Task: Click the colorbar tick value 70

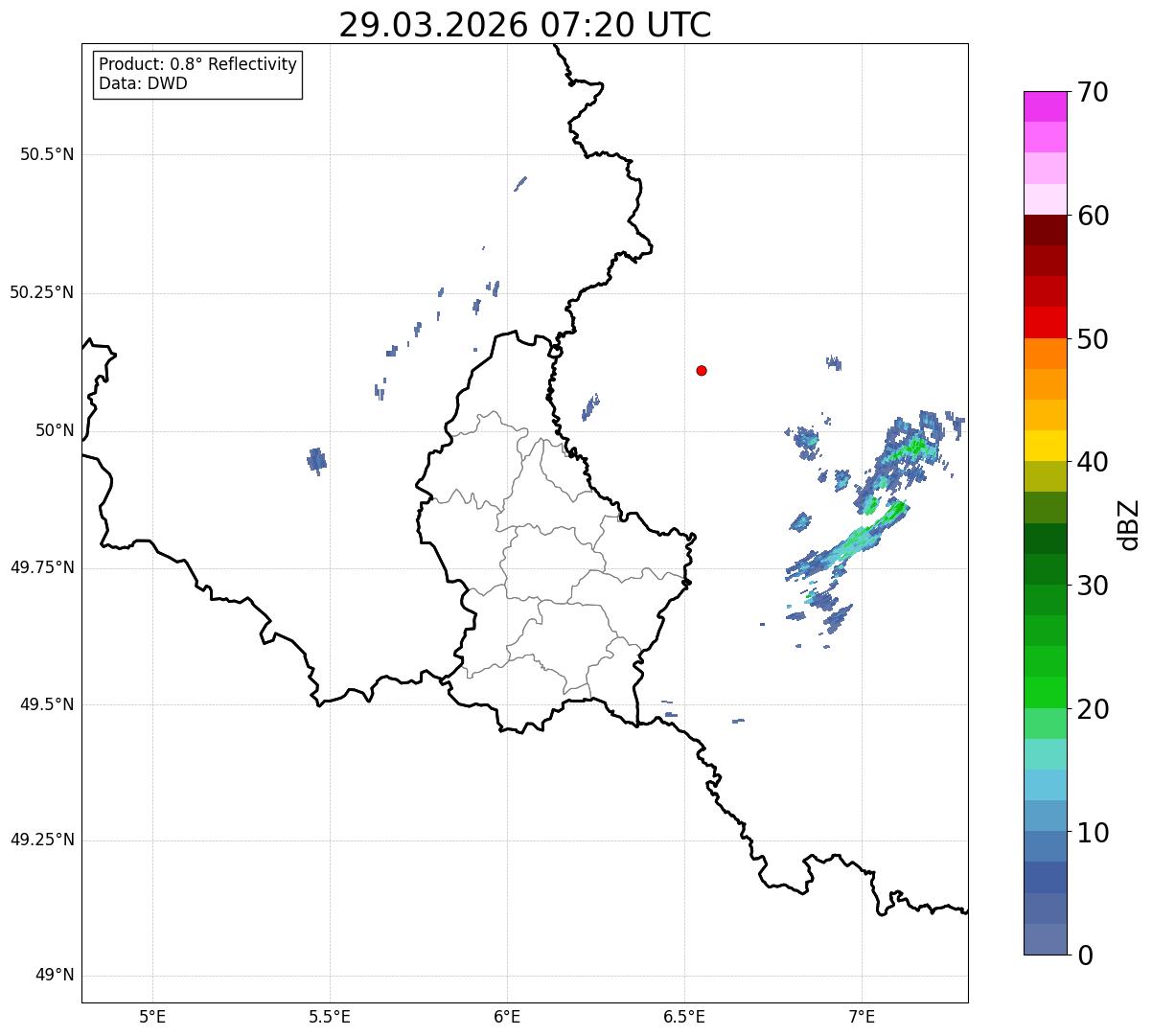Action: pyautogui.click(x=1093, y=92)
